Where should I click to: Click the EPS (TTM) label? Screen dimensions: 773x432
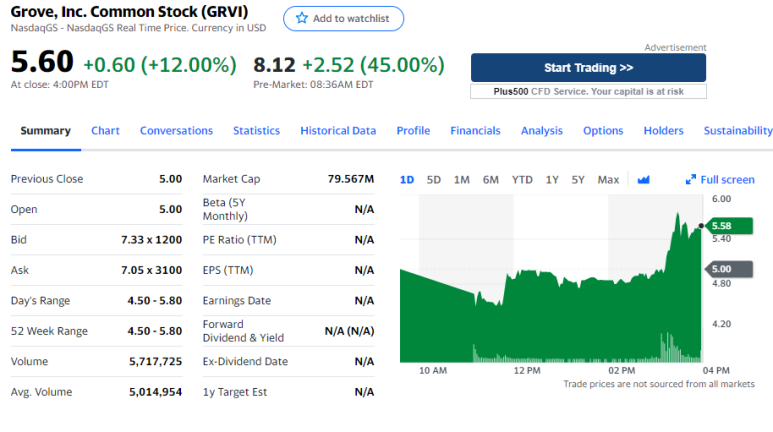(x=228, y=270)
